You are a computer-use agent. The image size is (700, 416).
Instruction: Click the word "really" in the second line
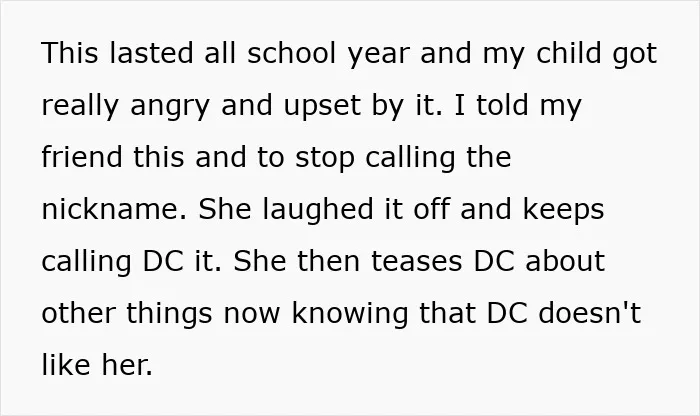point(80,107)
